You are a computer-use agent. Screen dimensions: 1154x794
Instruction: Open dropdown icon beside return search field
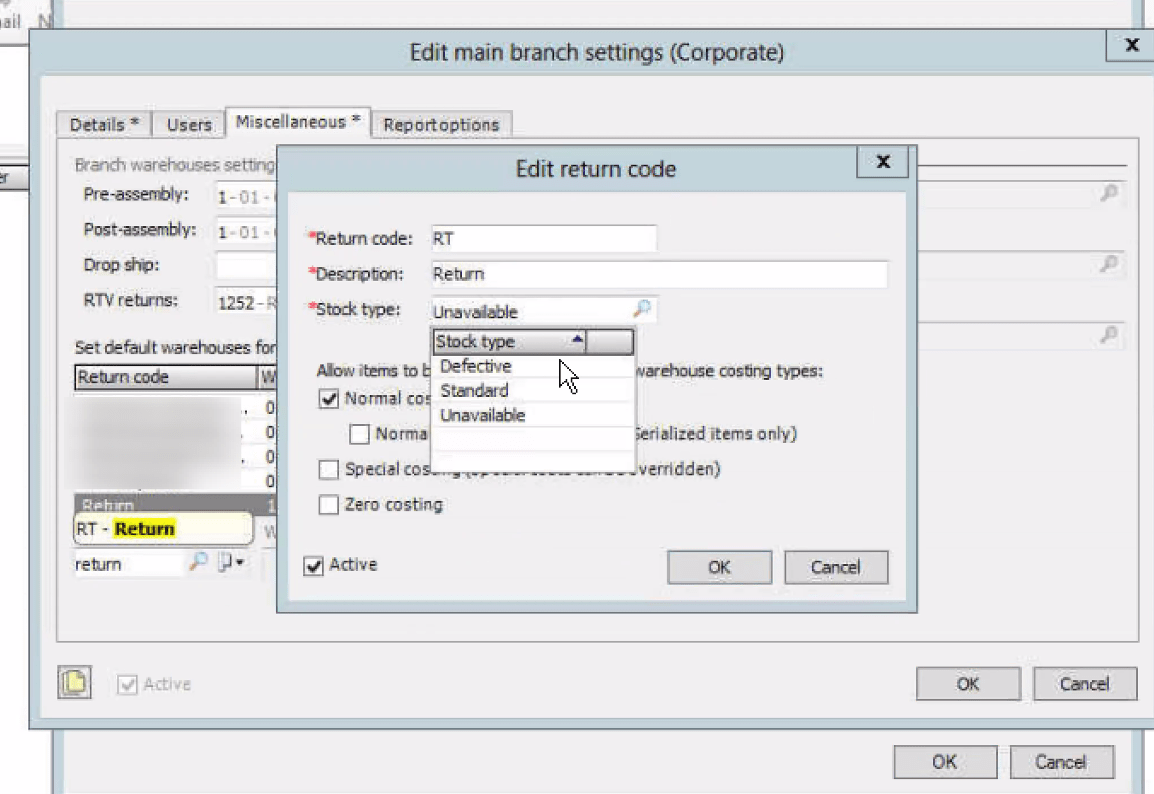click(230, 563)
